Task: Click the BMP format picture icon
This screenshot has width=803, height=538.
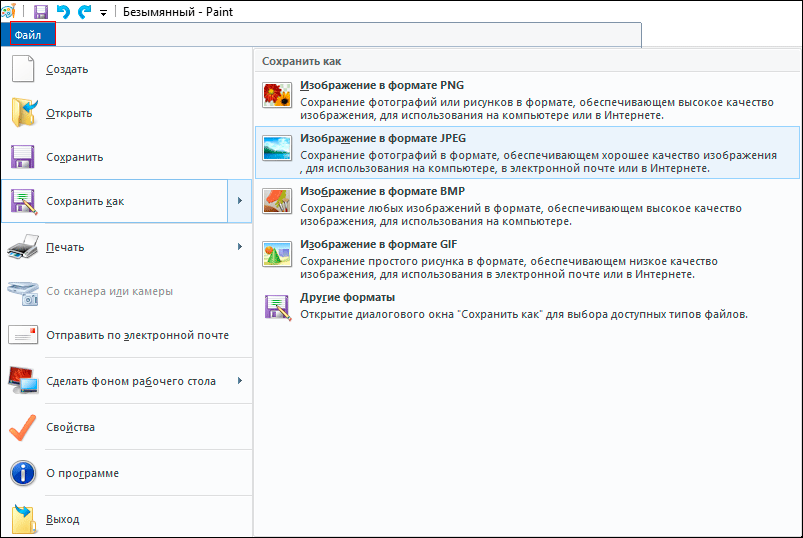Action: point(276,202)
